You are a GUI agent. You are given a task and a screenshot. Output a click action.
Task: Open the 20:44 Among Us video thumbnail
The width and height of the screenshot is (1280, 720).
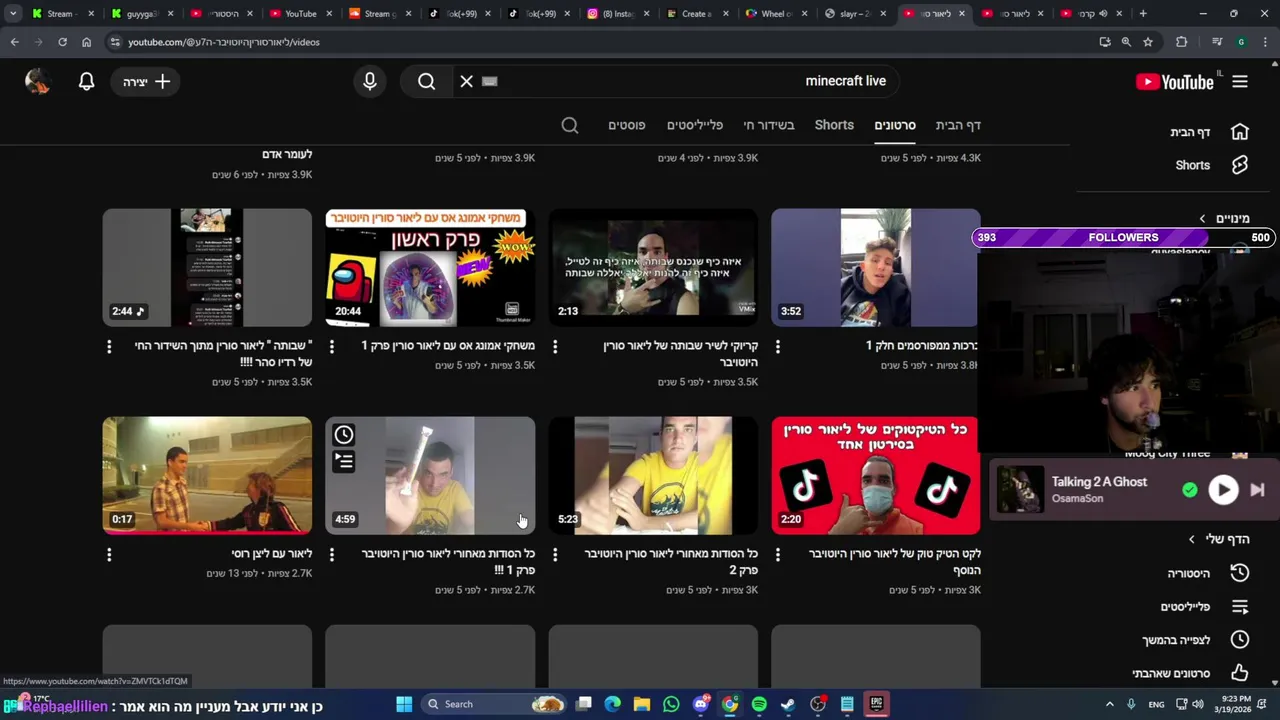(430, 268)
